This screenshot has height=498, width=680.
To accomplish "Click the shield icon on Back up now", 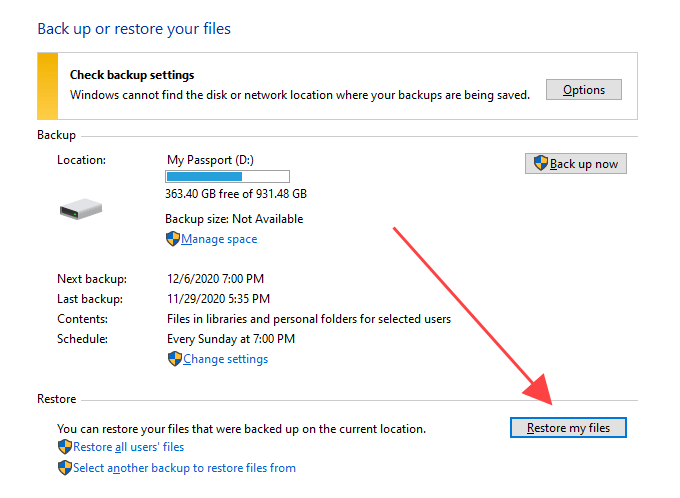I will tap(541, 163).
